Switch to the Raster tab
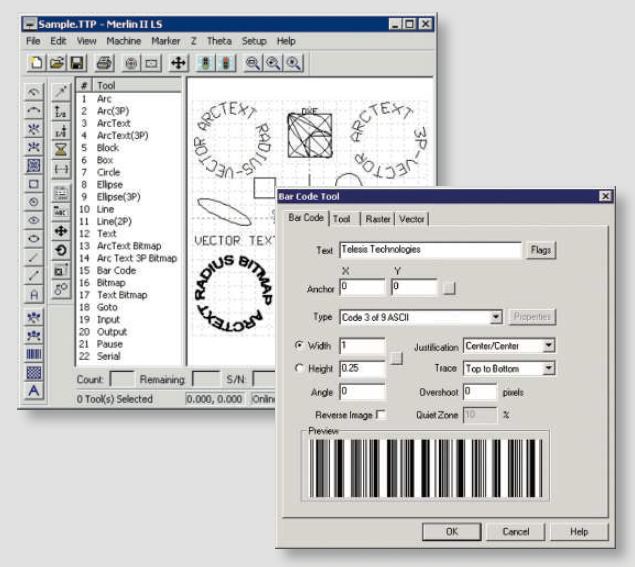635x567 pixels. click(378, 219)
